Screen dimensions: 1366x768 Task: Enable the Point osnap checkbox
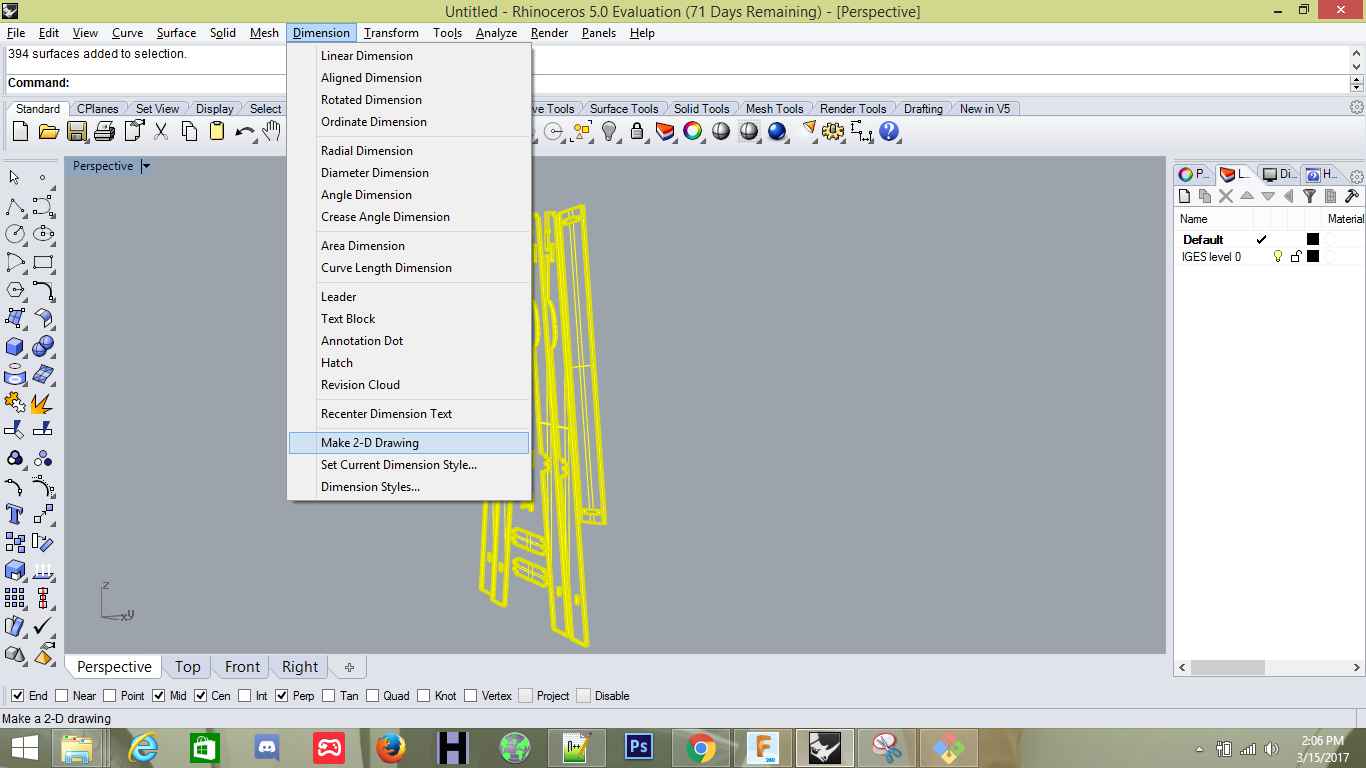[x=110, y=696]
